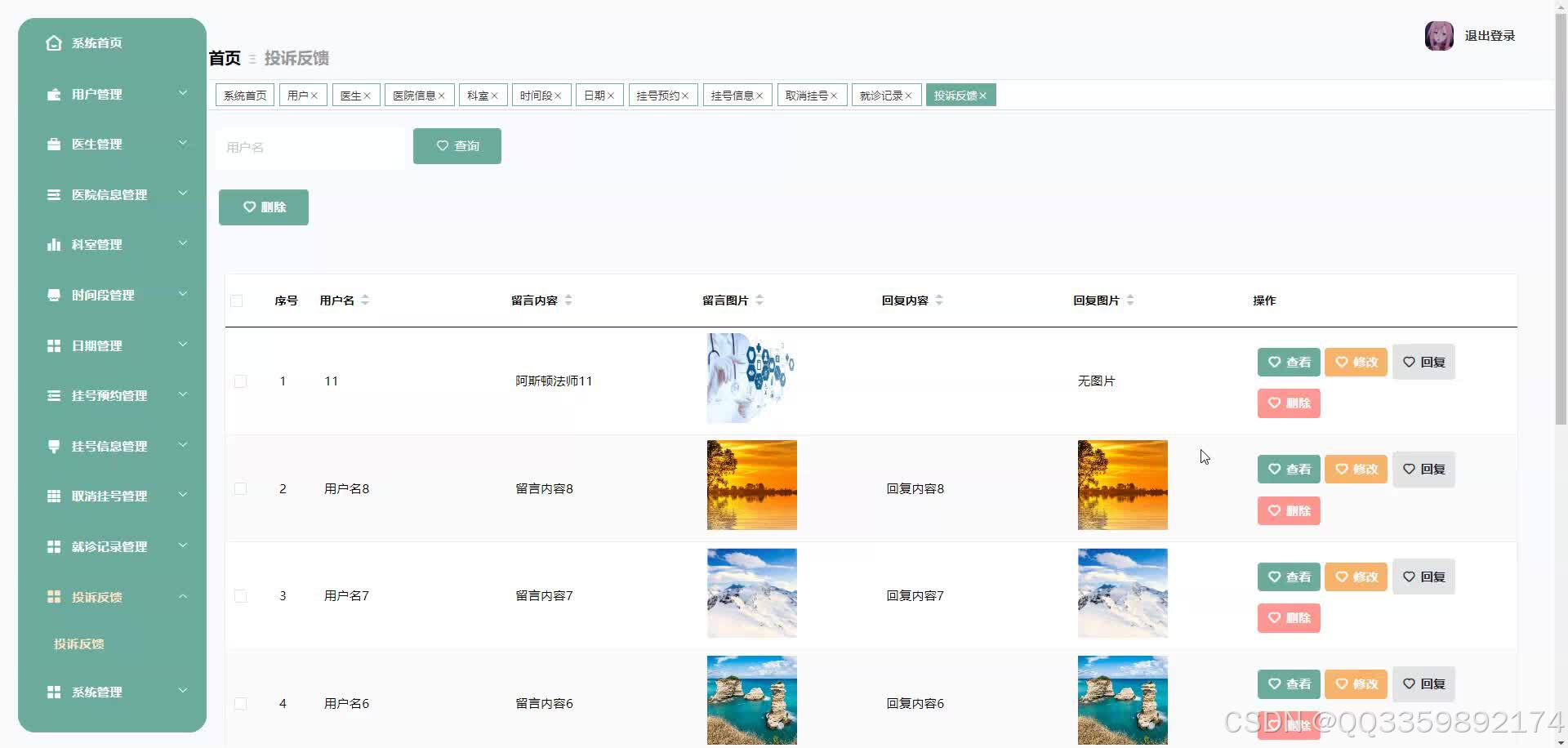Click the 时间段管理 sidebar icon
Screen dimensions: 1568x748
coord(54,296)
